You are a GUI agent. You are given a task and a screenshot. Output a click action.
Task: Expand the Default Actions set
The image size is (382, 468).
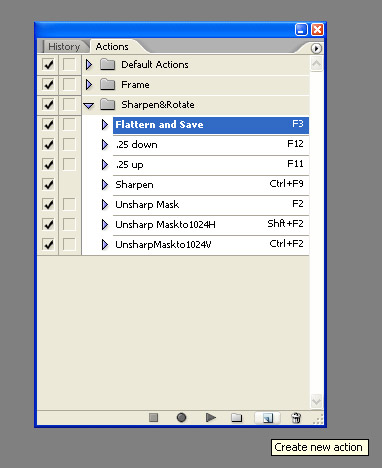[x=89, y=64]
